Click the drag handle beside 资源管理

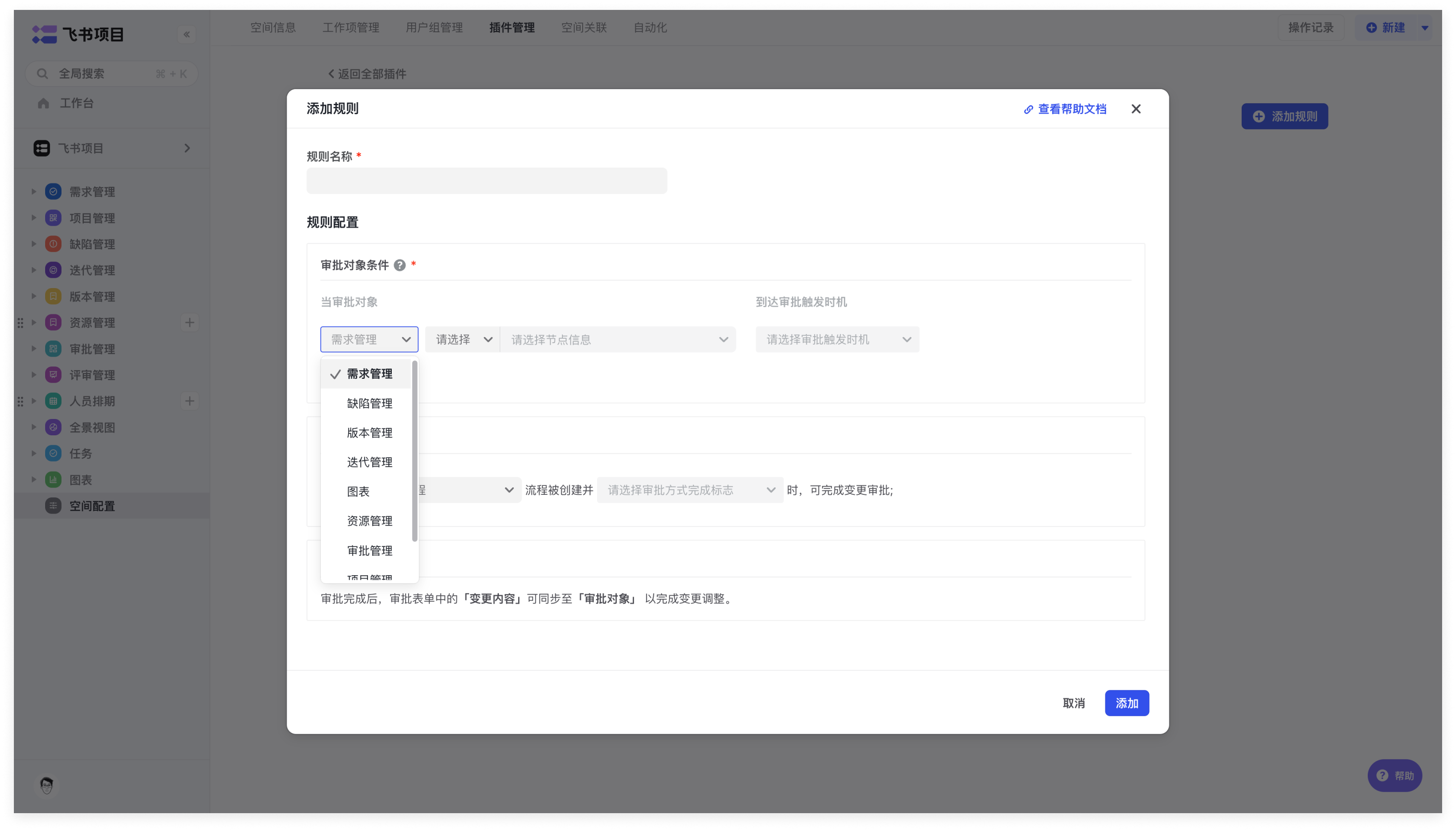[x=20, y=323]
